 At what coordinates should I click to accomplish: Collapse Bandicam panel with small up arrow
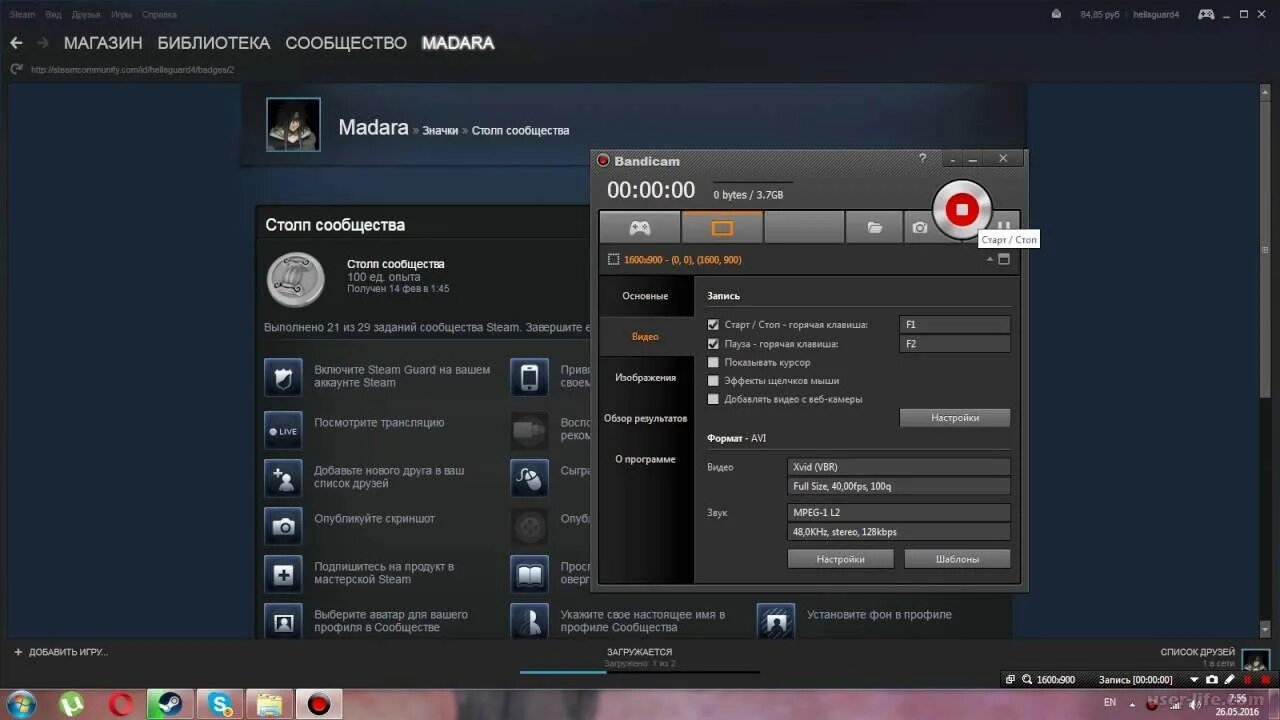pos(990,260)
